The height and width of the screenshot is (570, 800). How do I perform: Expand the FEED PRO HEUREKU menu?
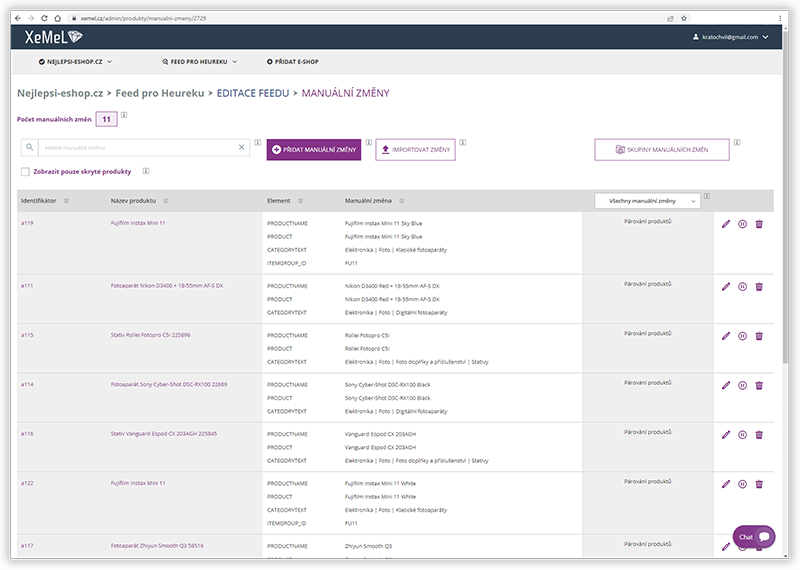199,62
